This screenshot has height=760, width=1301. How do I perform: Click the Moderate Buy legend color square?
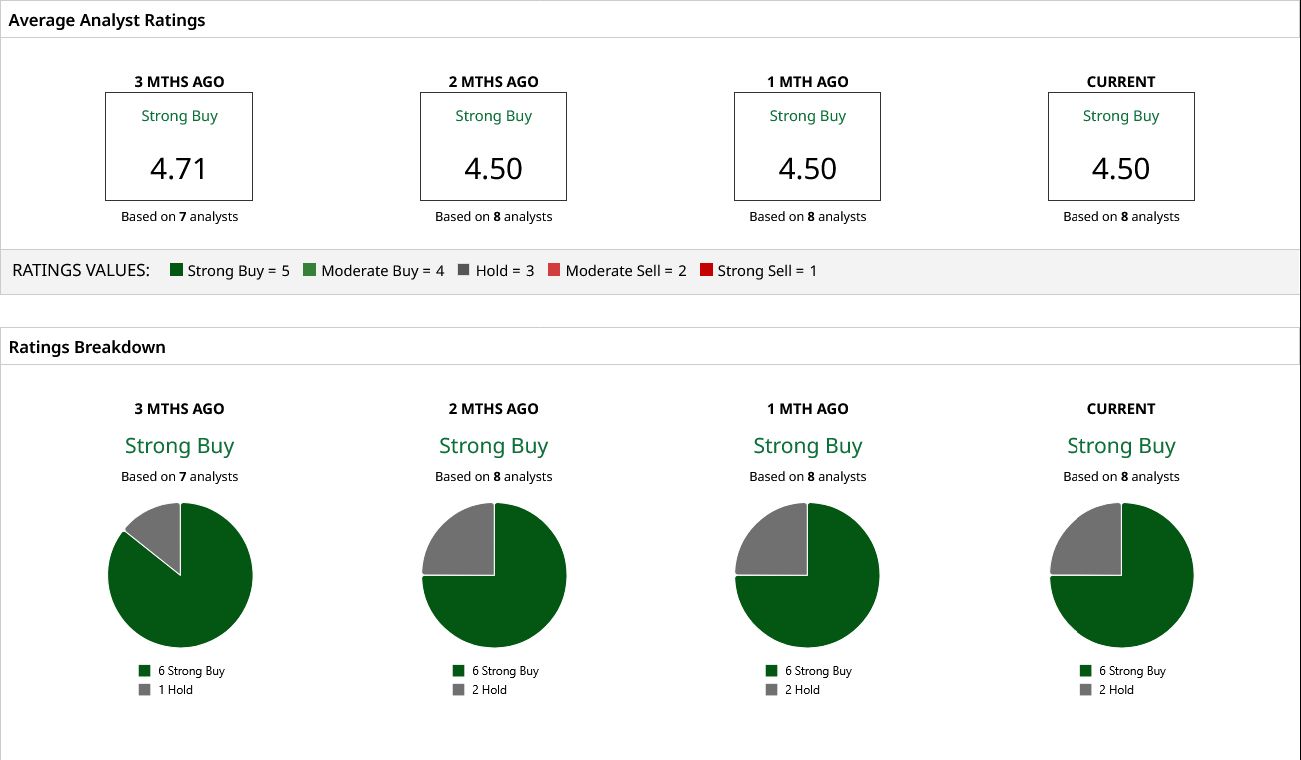tap(310, 270)
